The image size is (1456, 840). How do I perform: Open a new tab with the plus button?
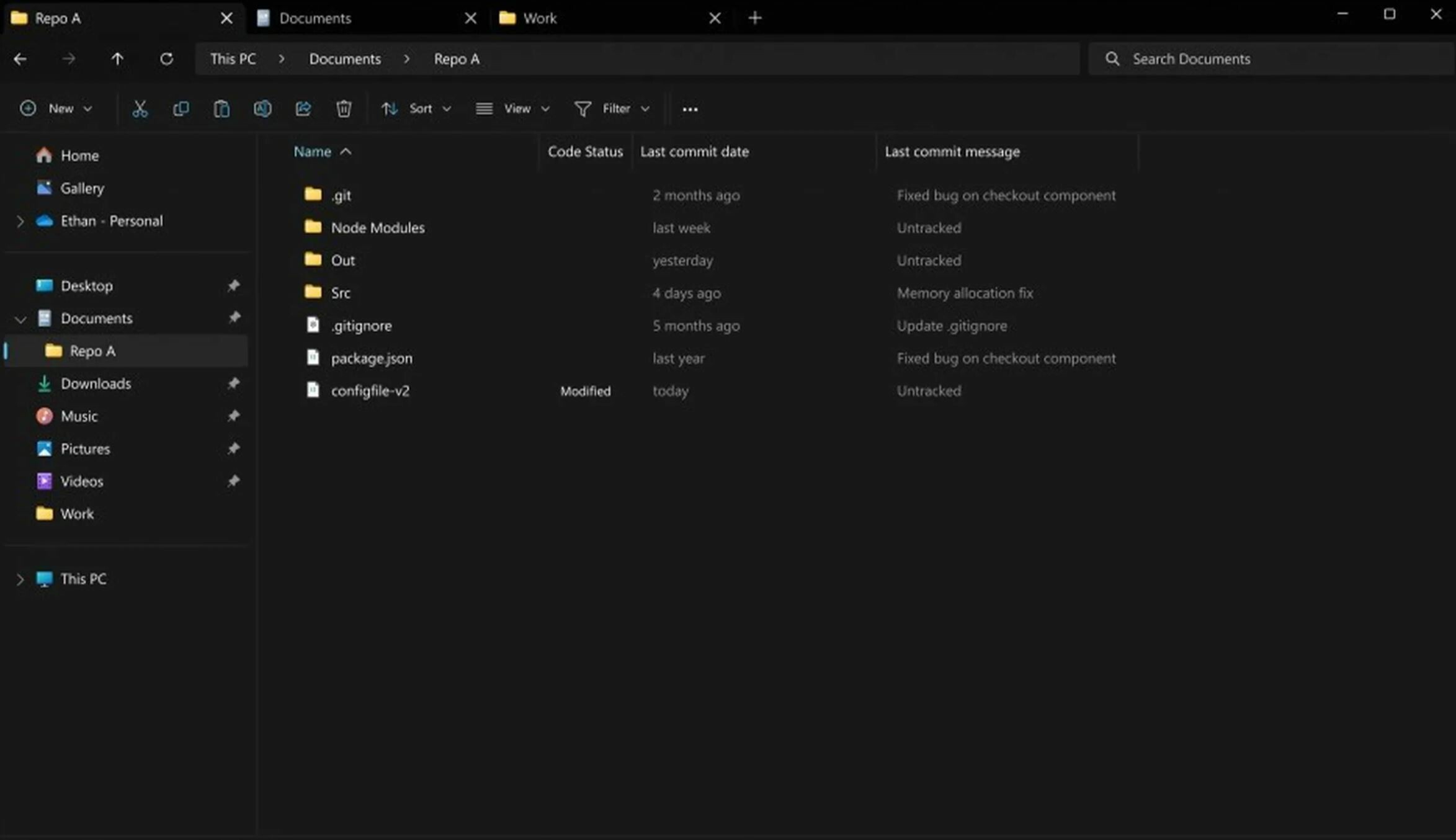(754, 18)
